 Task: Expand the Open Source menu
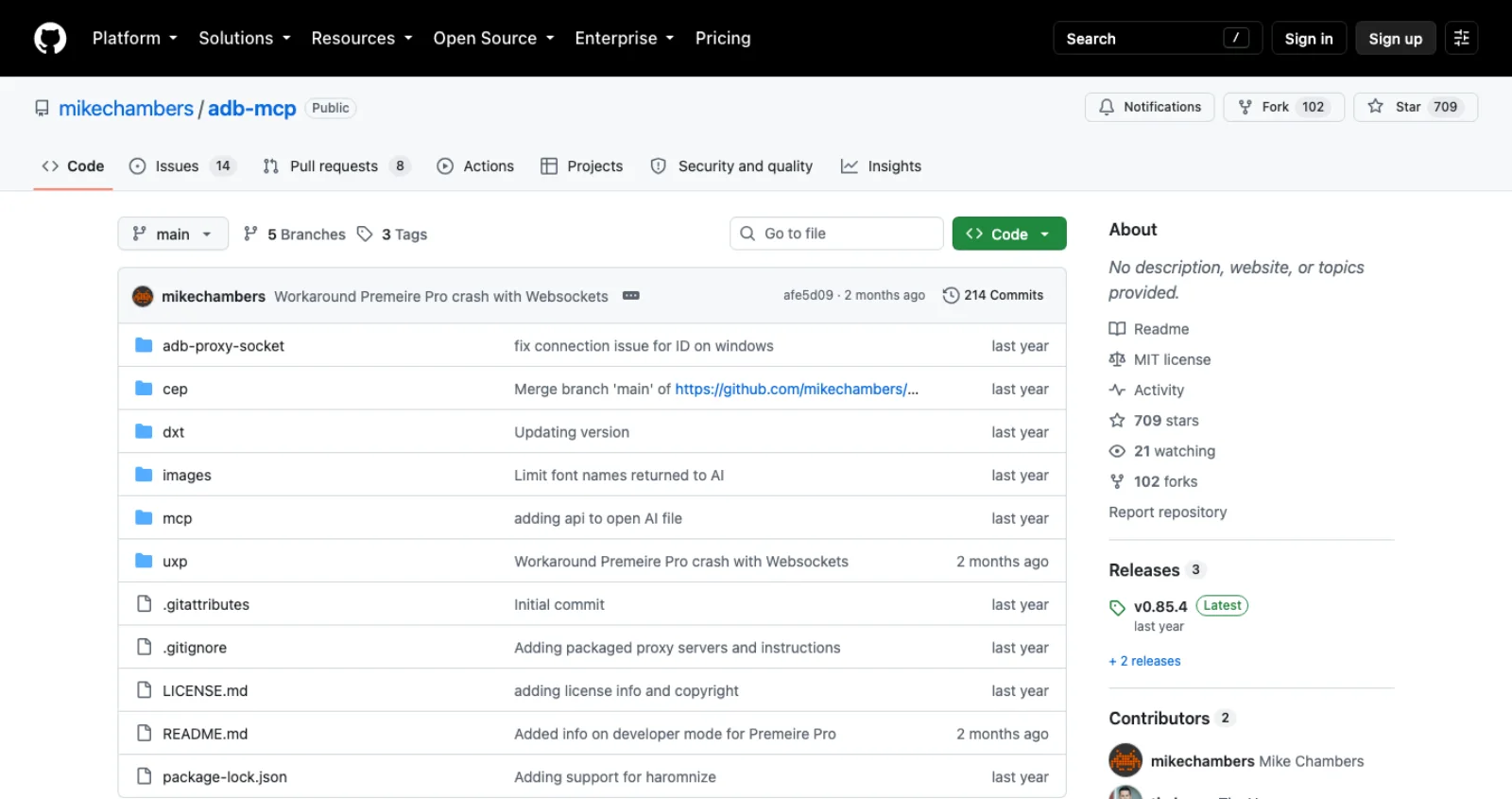(x=494, y=39)
